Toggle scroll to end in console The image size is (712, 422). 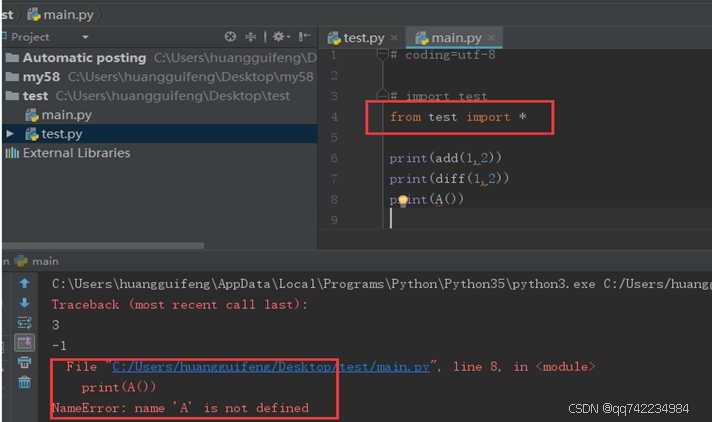coord(25,343)
